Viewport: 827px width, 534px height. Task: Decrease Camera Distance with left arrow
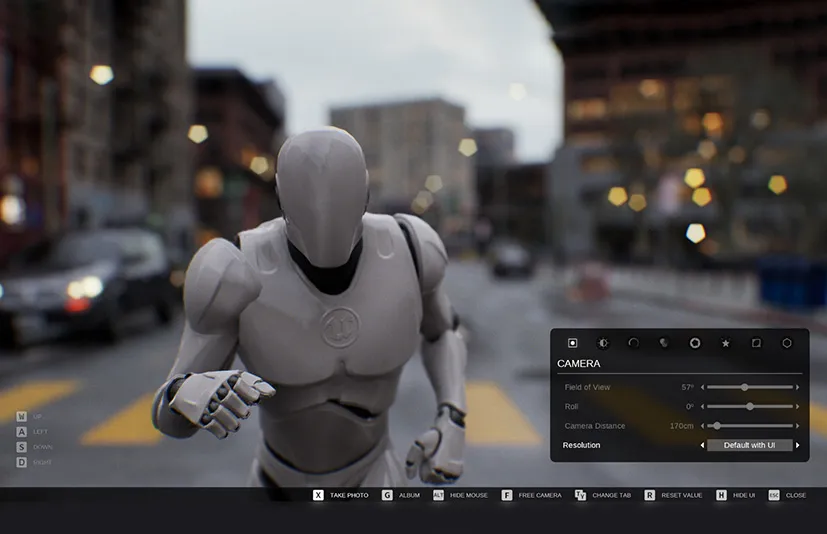coord(703,425)
